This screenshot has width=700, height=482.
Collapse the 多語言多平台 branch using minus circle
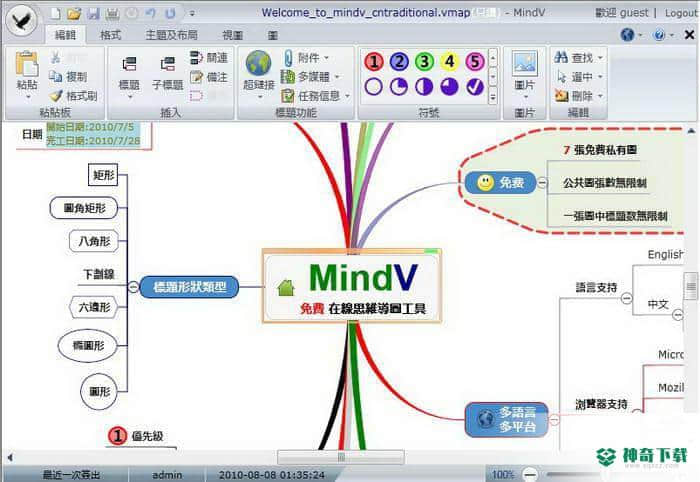[x=554, y=420]
